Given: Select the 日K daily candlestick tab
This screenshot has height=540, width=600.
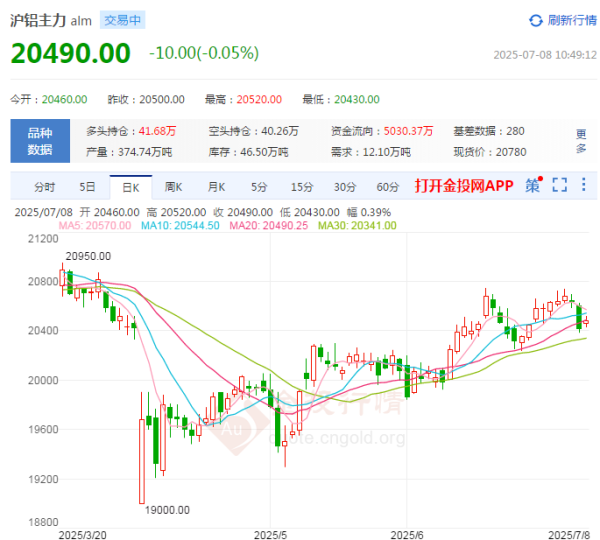Looking at the screenshot, I should [x=131, y=188].
